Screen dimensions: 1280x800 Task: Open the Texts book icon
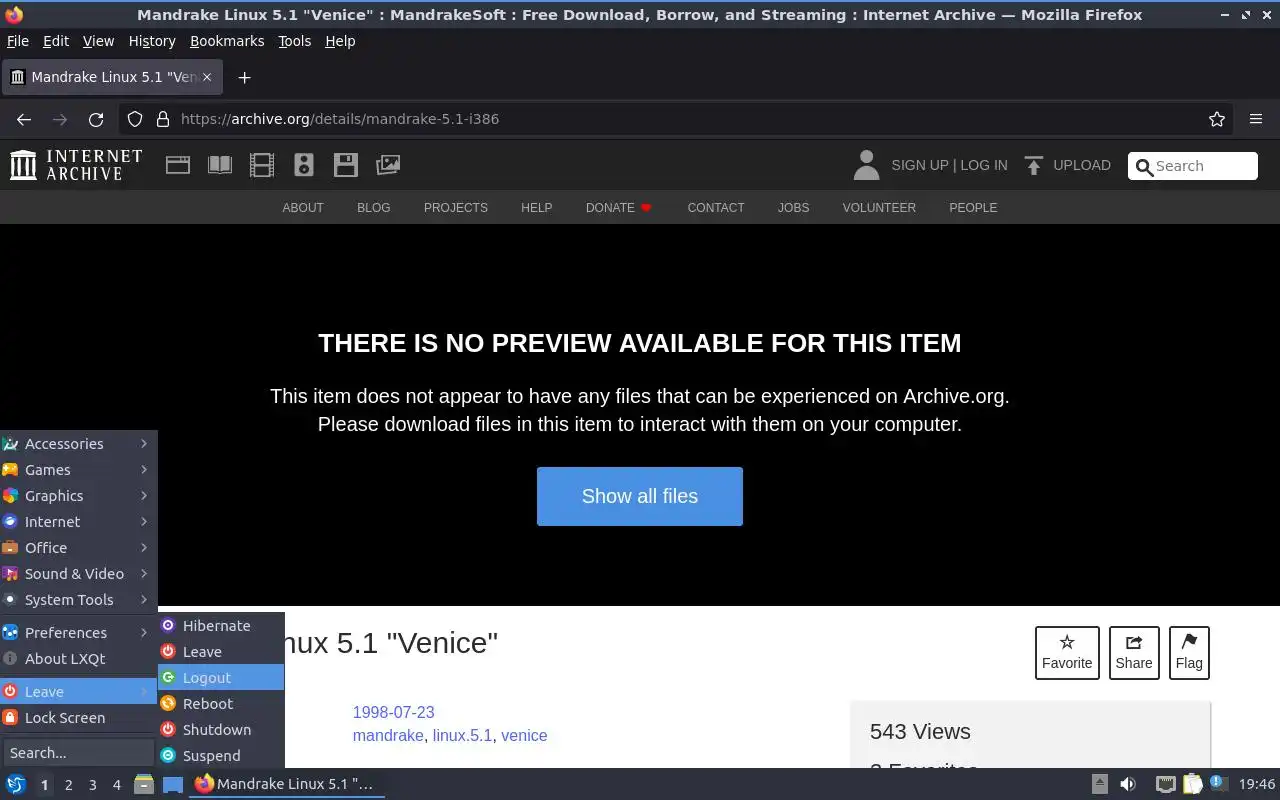click(x=219, y=165)
